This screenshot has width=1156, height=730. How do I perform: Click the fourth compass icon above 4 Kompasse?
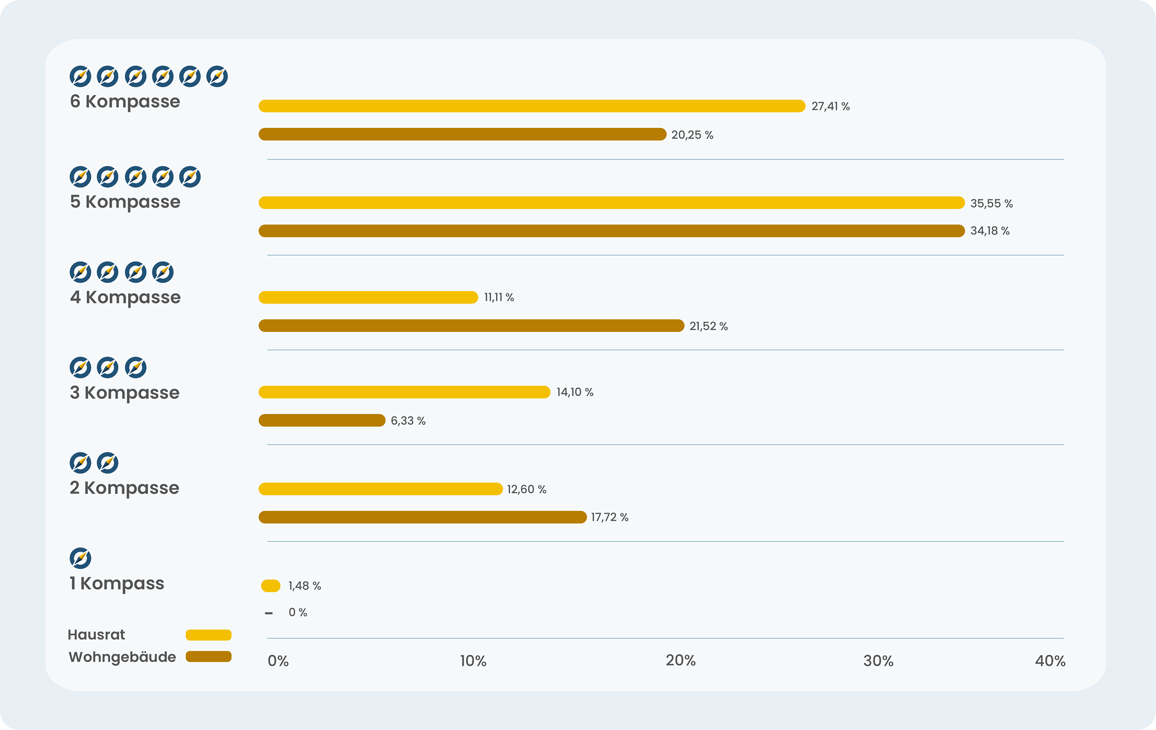coord(163,272)
